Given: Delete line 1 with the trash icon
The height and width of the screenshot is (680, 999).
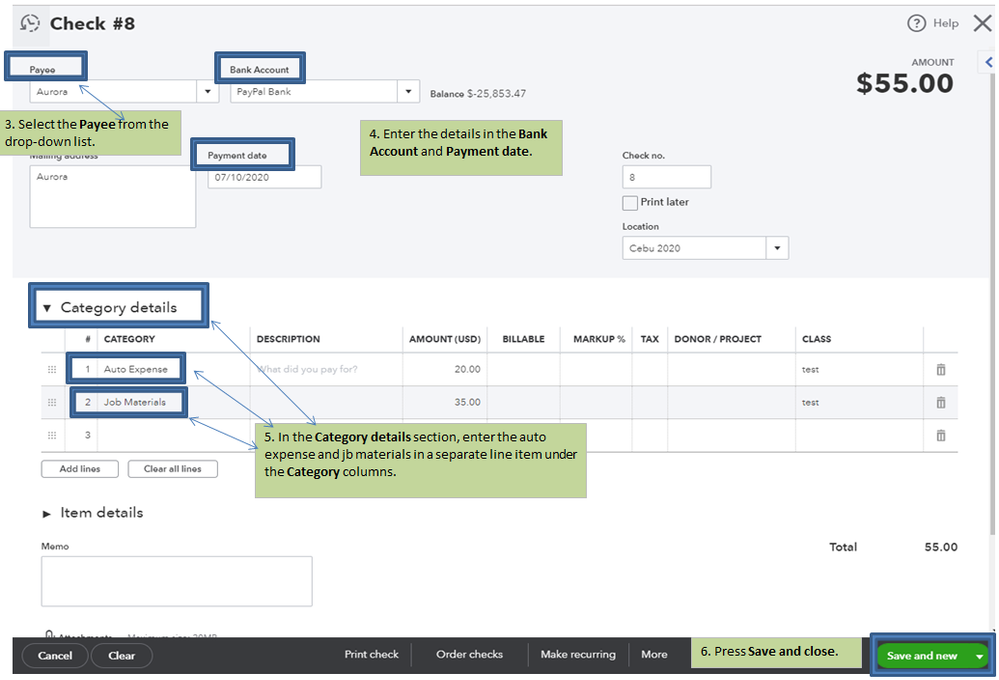Looking at the screenshot, I should pyautogui.click(x=940, y=370).
